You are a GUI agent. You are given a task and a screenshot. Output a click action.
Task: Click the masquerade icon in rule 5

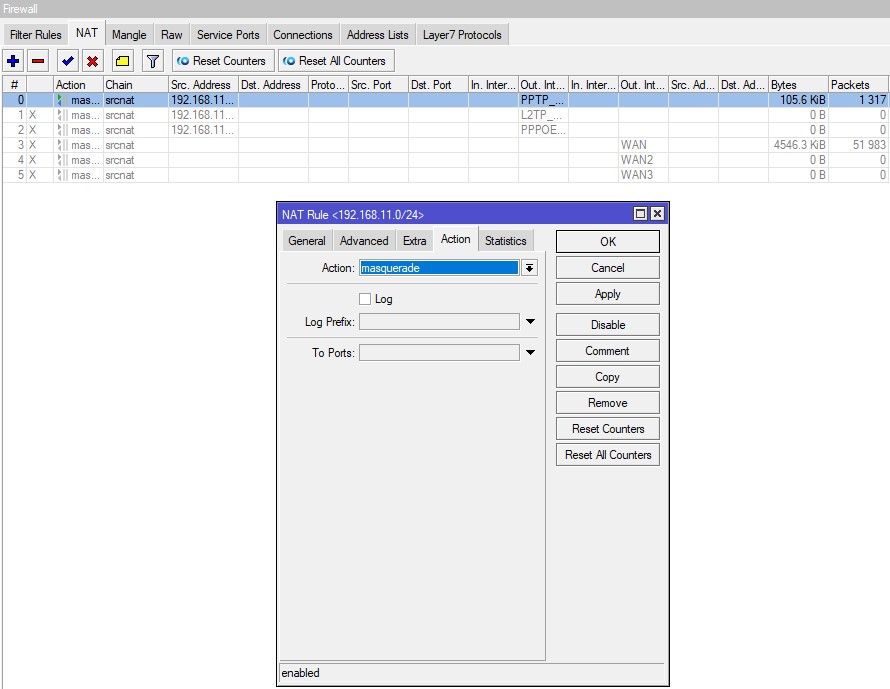[x=61, y=175]
